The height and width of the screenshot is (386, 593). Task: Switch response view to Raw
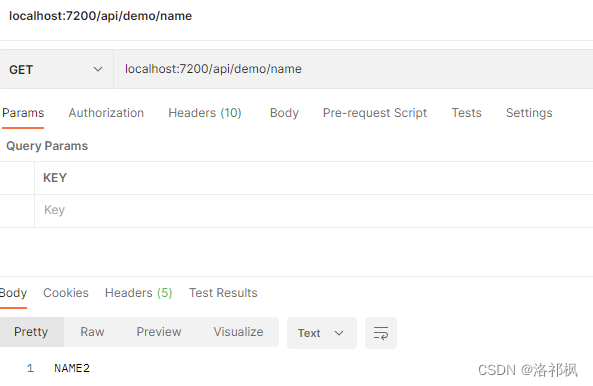92,332
